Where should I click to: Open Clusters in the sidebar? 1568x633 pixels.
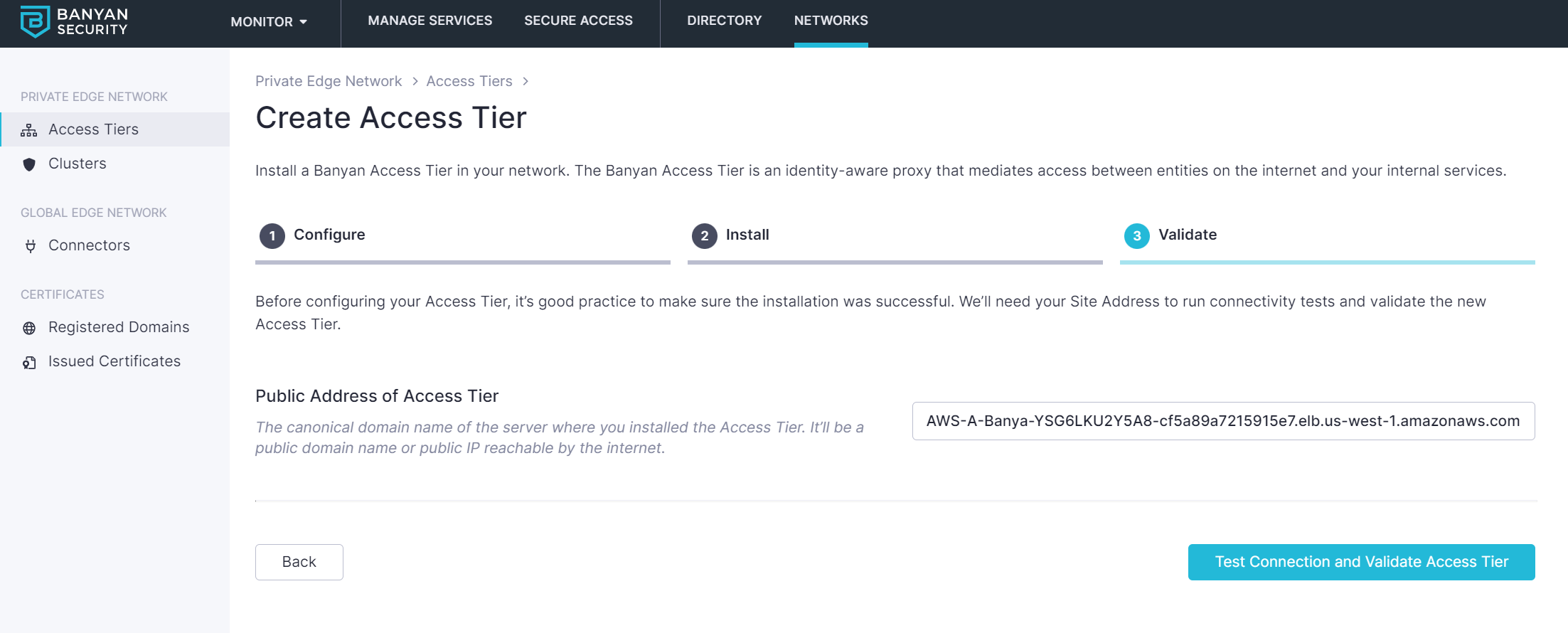pyautogui.click(x=77, y=164)
